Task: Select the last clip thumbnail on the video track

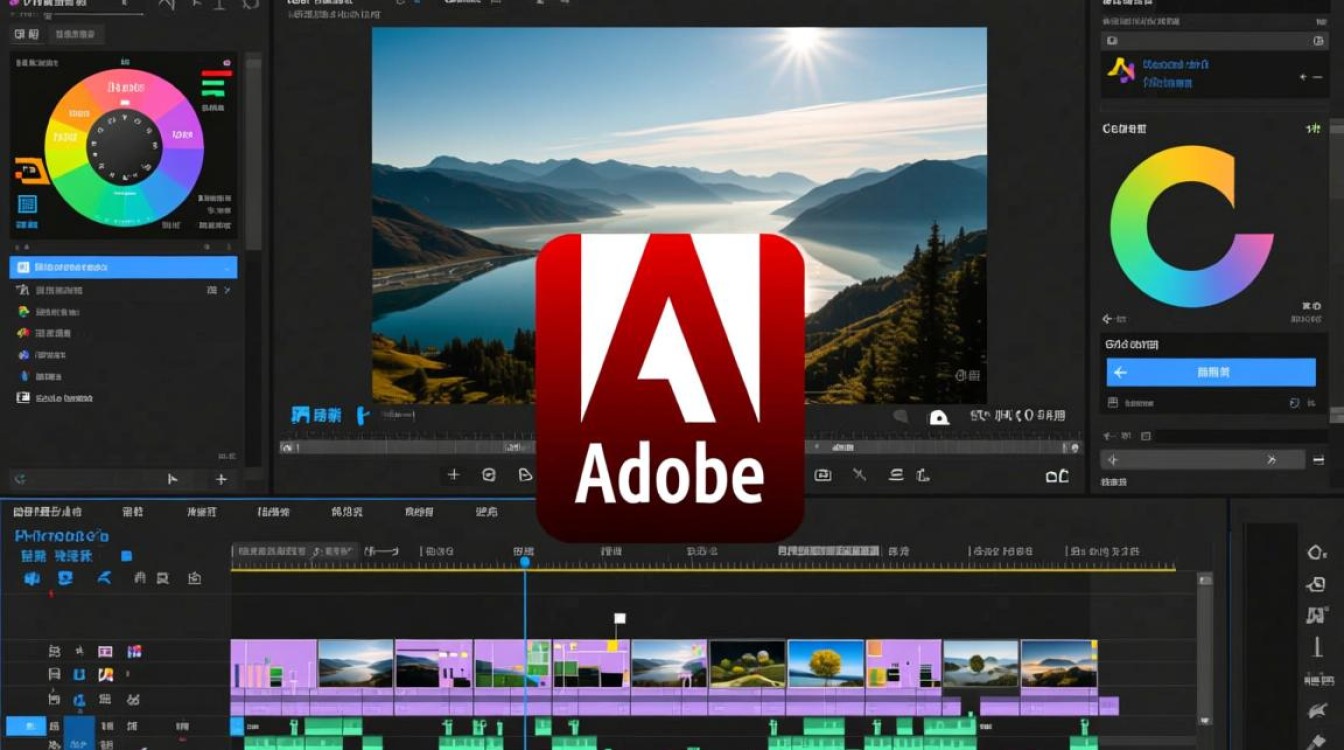Action: (x=1059, y=664)
